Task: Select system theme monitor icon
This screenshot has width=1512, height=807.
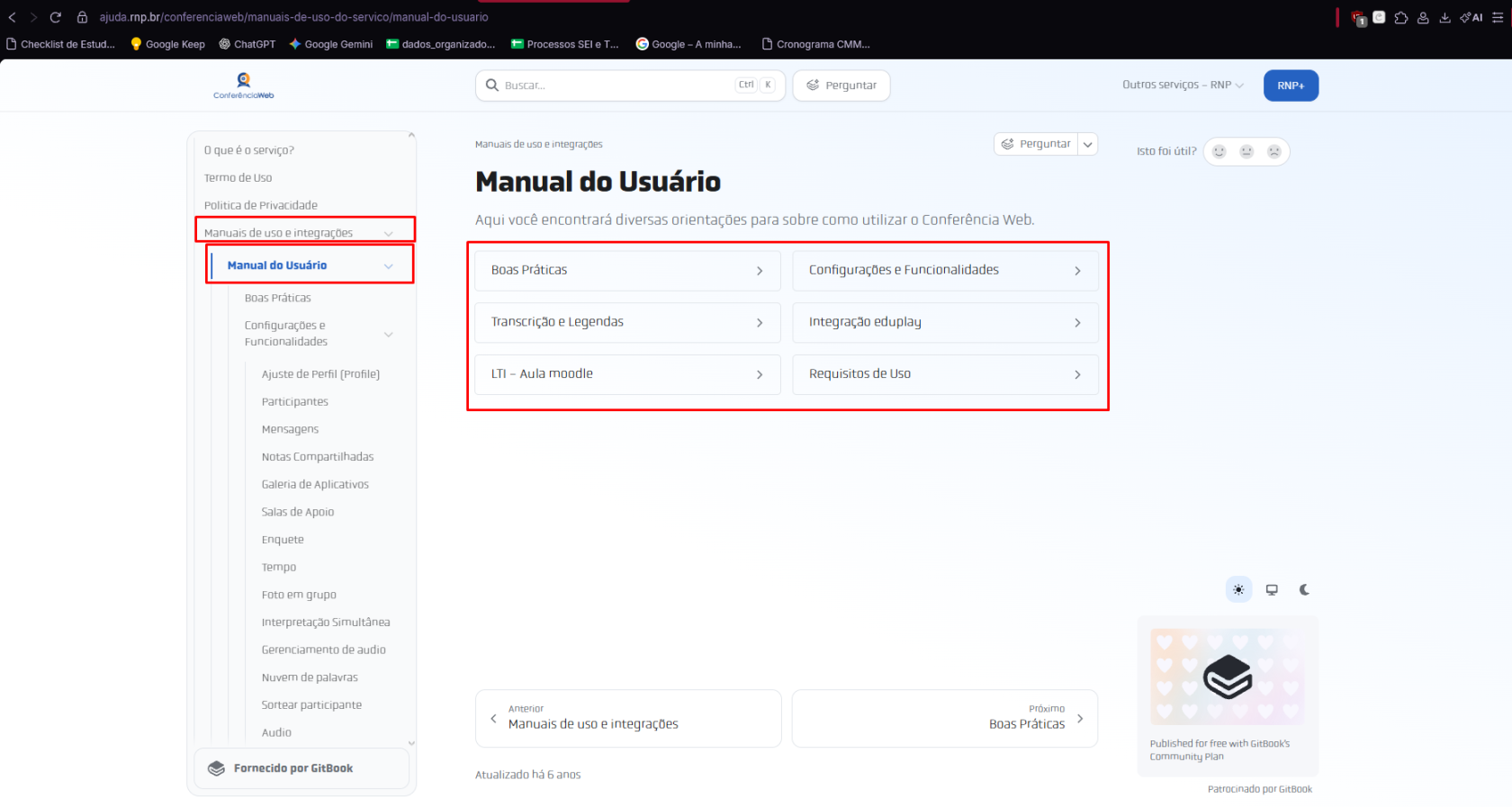Action: tap(1272, 590)
